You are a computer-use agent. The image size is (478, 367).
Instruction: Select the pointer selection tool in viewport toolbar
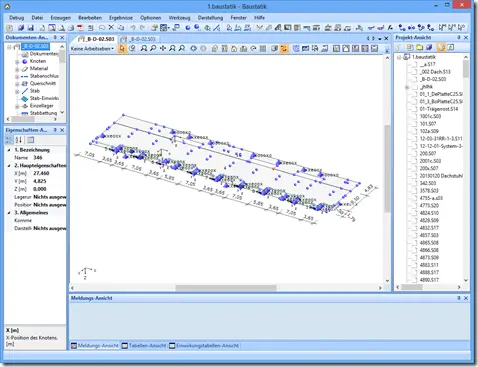(x=122, y=49)
